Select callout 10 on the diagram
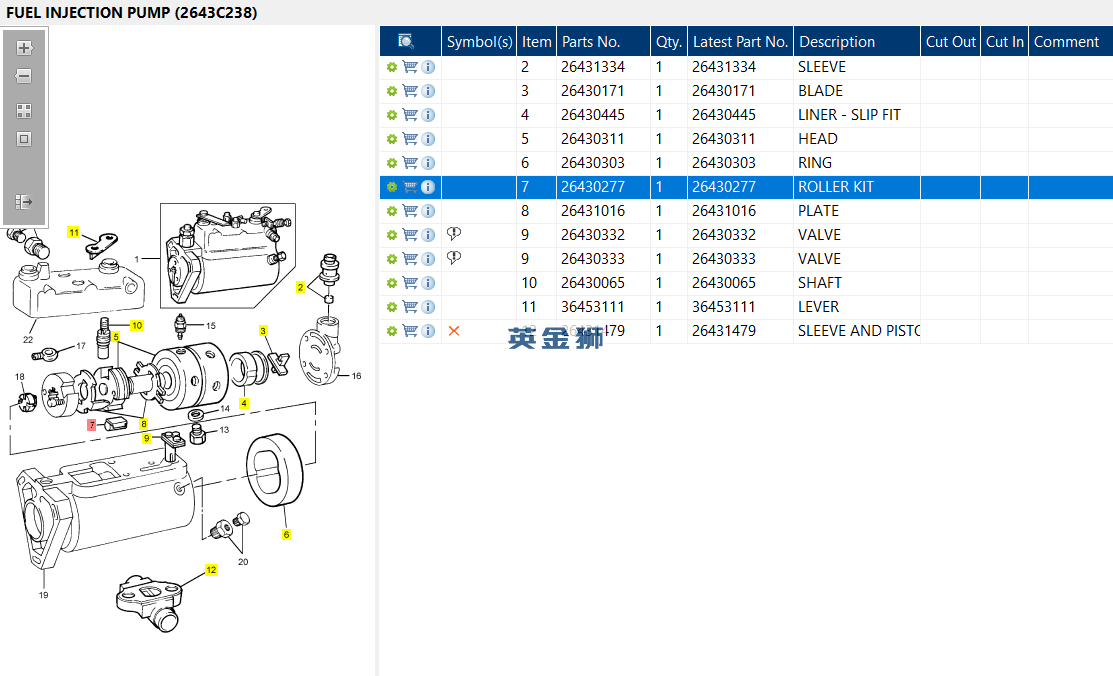 point(137,325)
